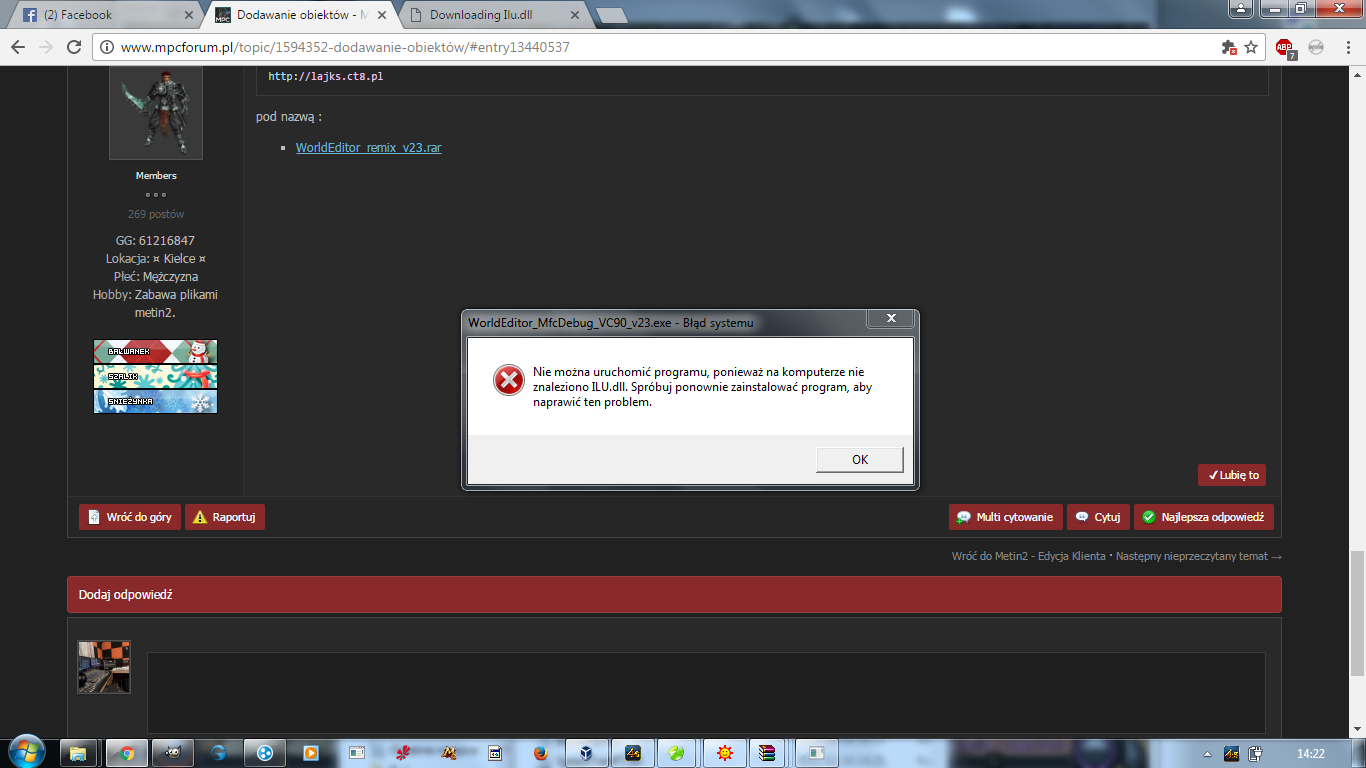Open the sun icon taskbar app

[x=723, y=752]
